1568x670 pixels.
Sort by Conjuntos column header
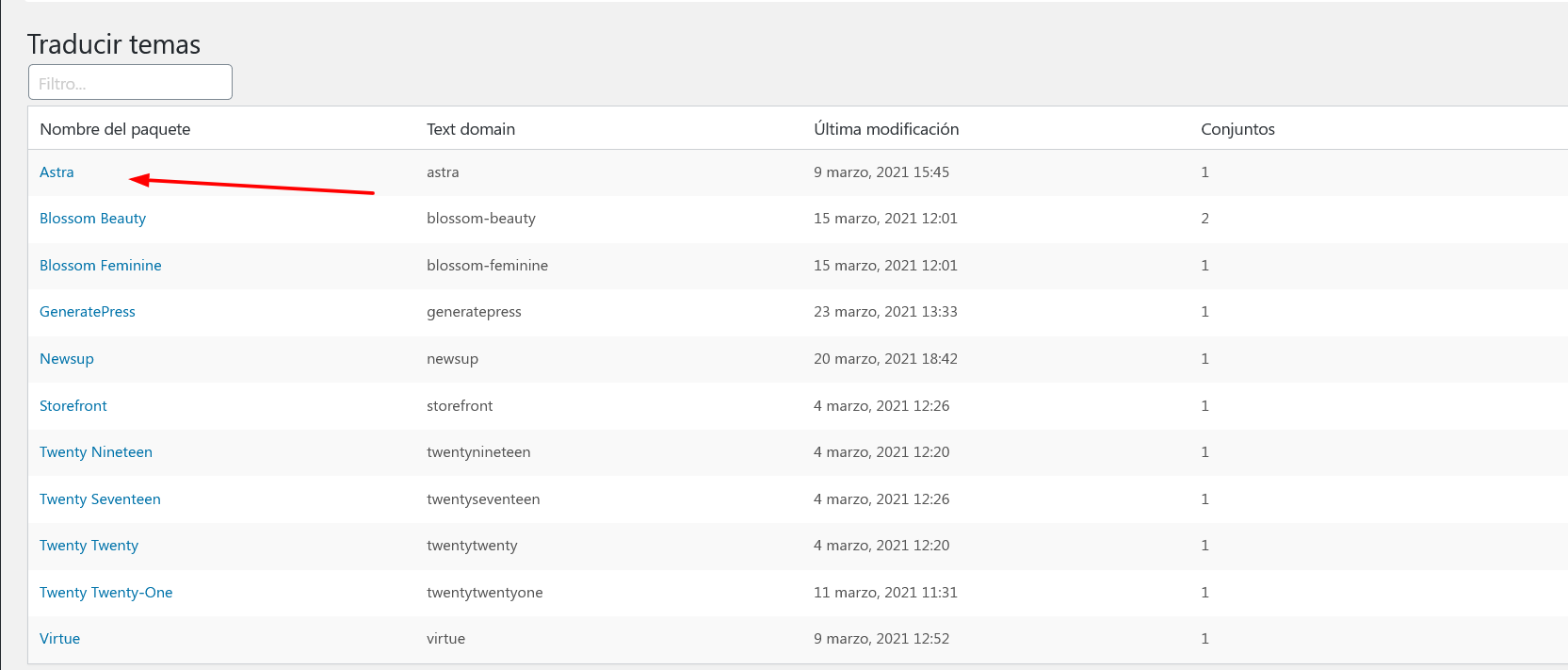point(1237,129)
